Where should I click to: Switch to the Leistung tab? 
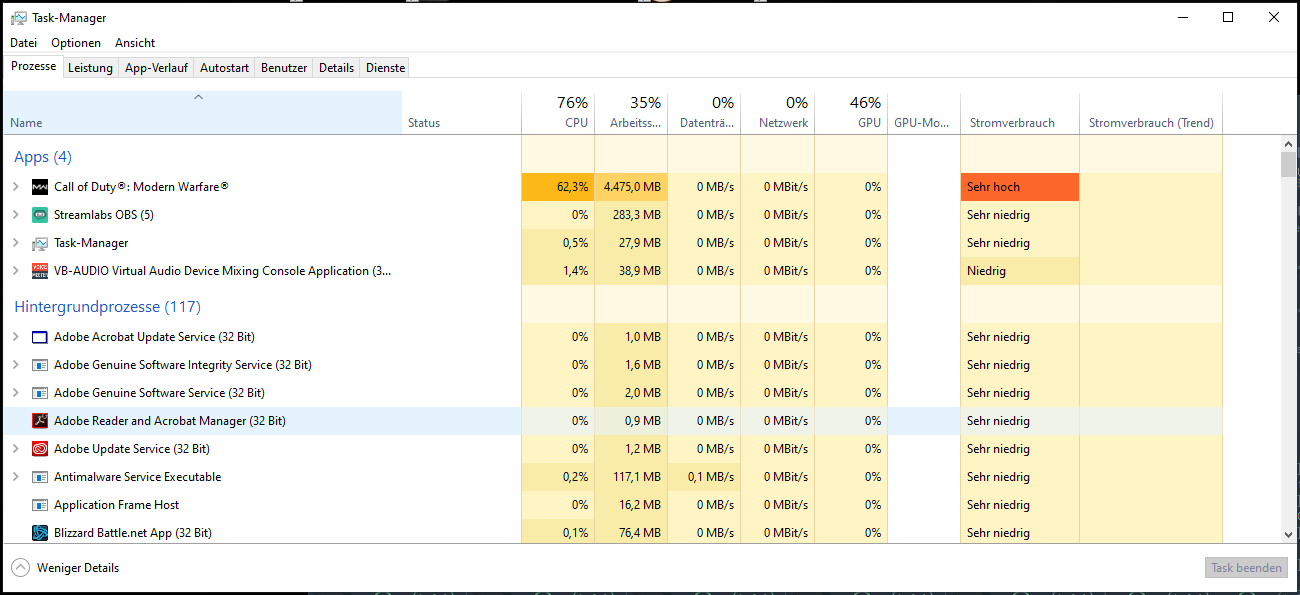pyautogui.click(x=90, y=68)
